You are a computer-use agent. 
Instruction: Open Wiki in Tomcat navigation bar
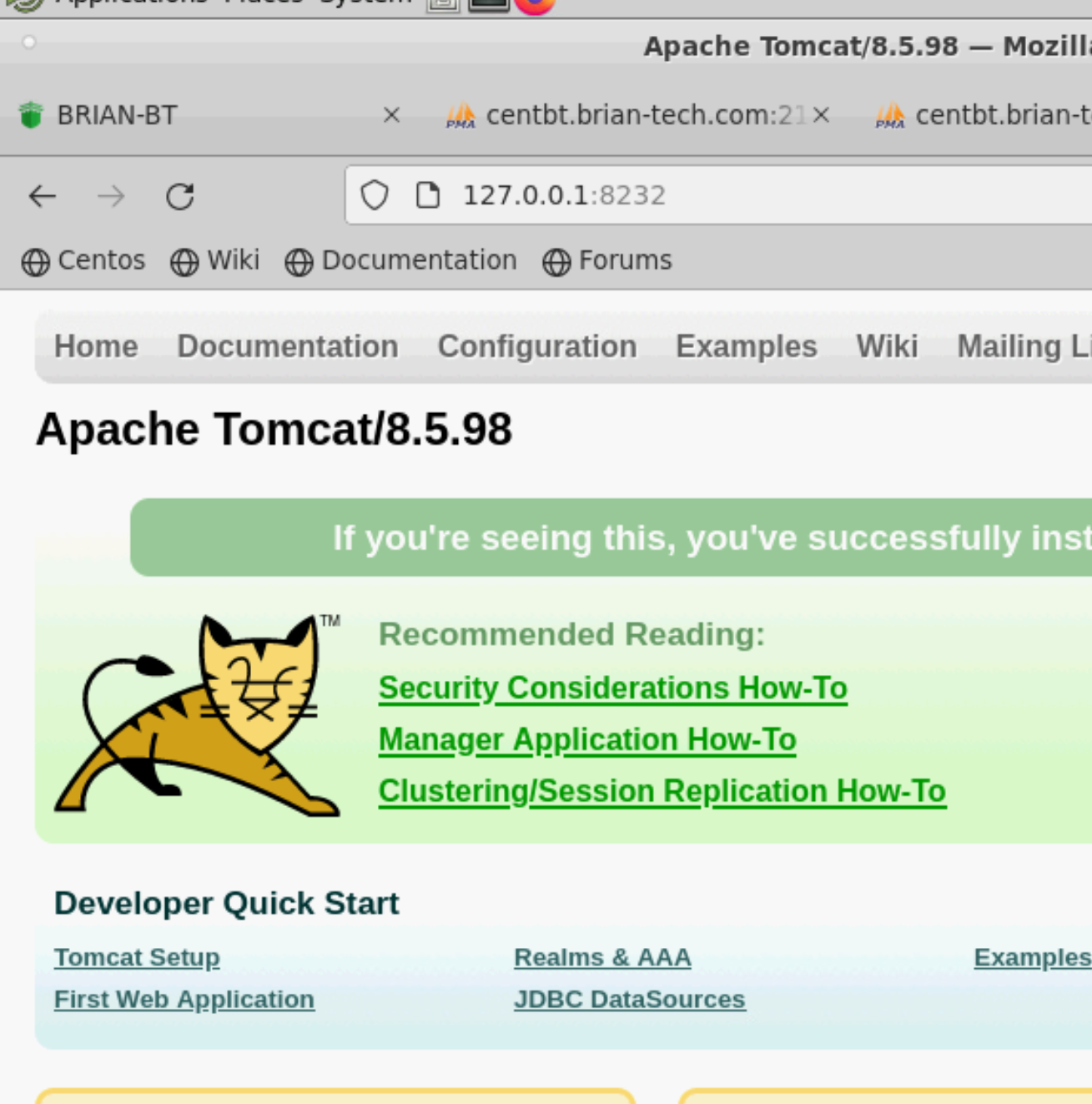tap(887, 346)
